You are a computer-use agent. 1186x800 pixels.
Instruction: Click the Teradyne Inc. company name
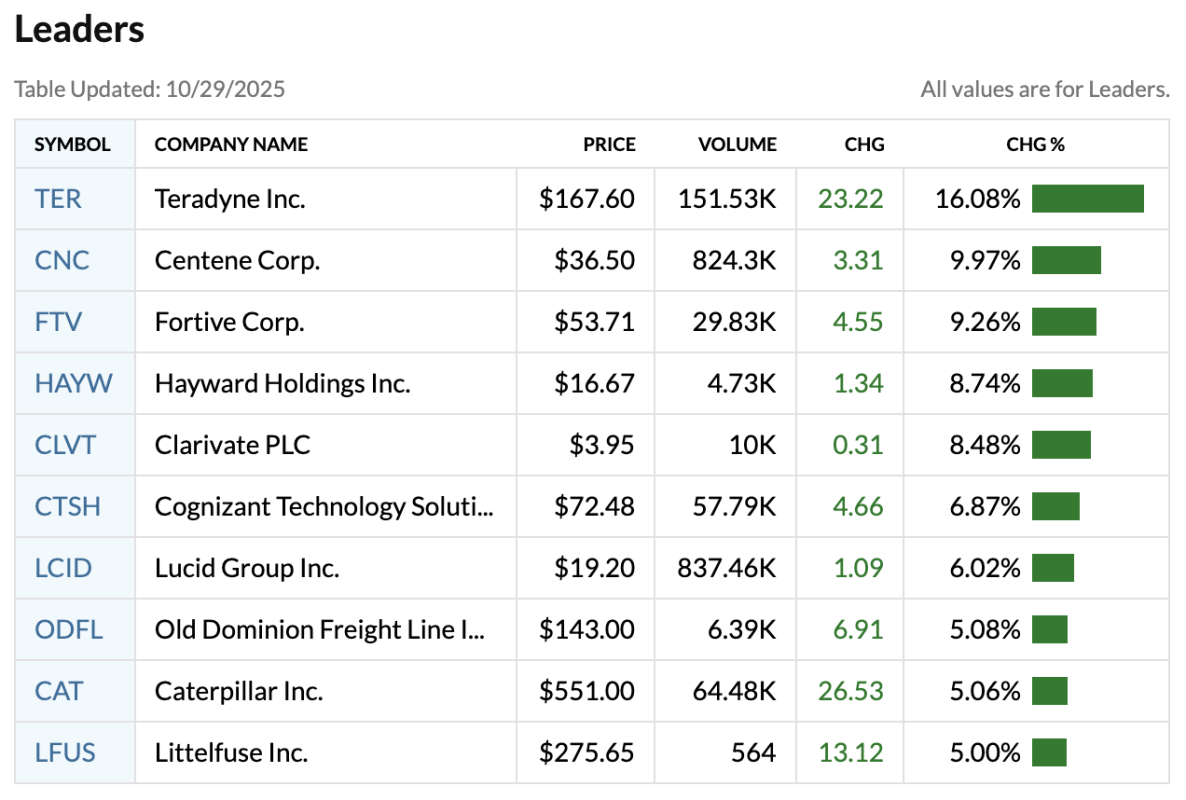pyautogui.click(x=230, y=199)
